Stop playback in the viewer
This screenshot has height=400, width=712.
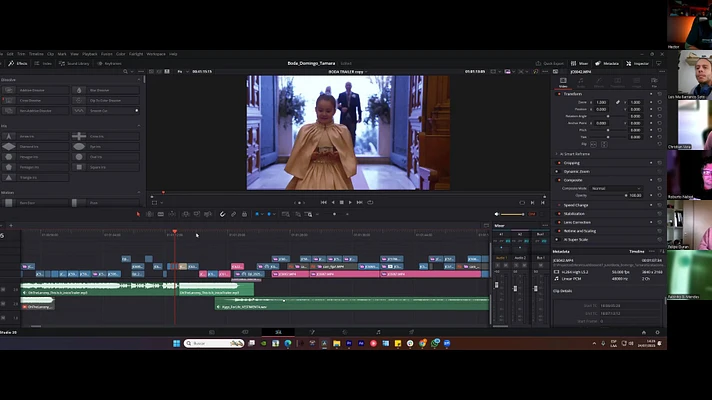[341, 202]
